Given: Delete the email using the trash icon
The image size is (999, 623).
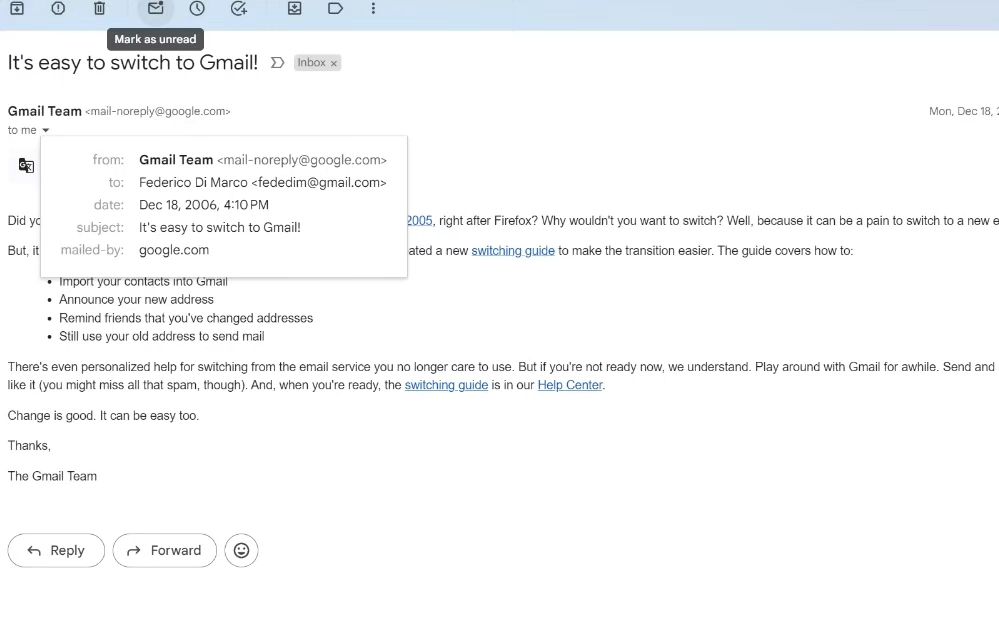Looking at the screenshot, I should point(99,8).
